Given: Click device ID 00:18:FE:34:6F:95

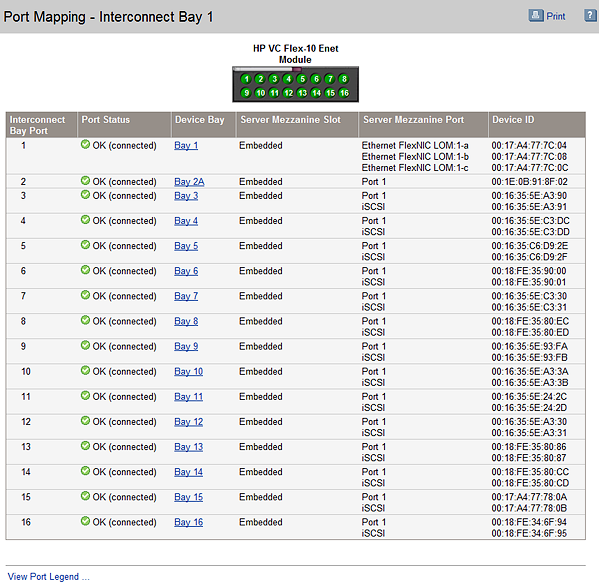Looking at the screenshot, I should (x=529, y=533).
